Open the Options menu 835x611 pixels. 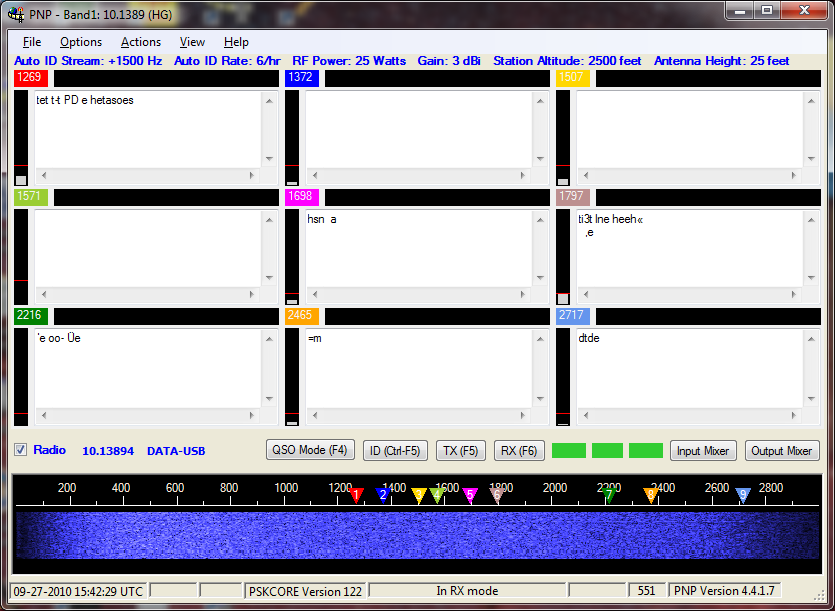80,42
